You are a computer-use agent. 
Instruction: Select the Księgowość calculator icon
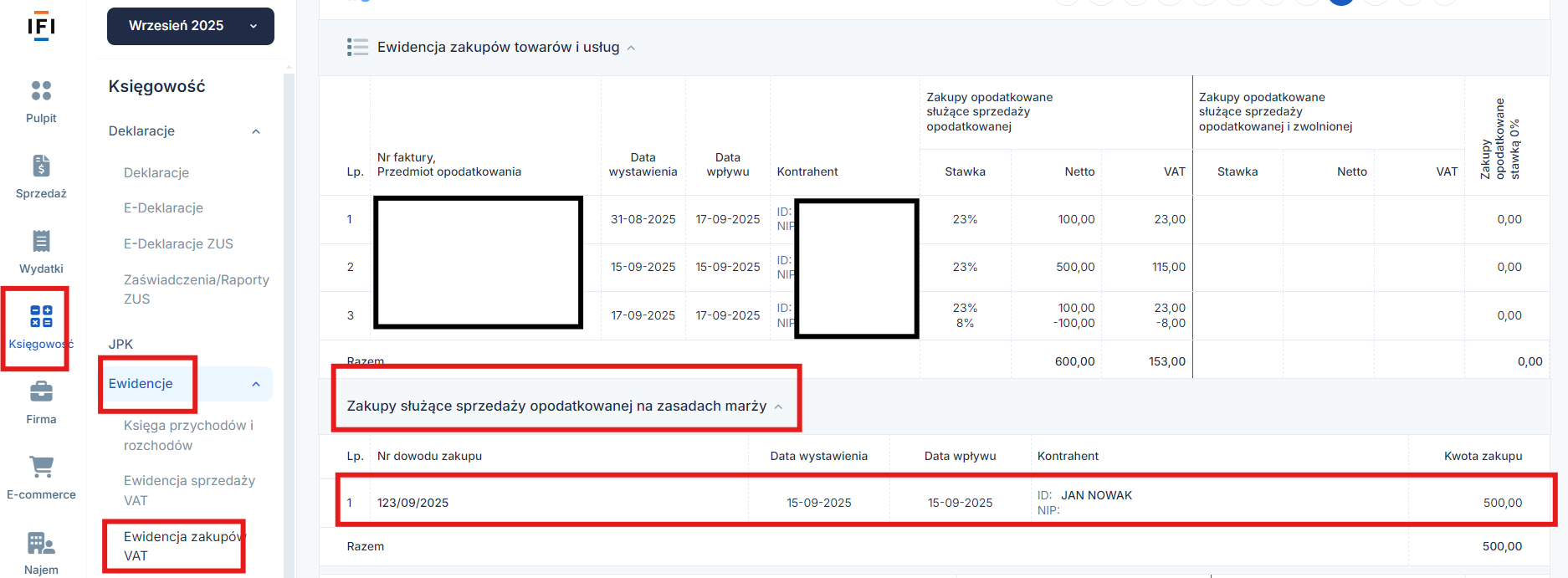coord(41,316)
